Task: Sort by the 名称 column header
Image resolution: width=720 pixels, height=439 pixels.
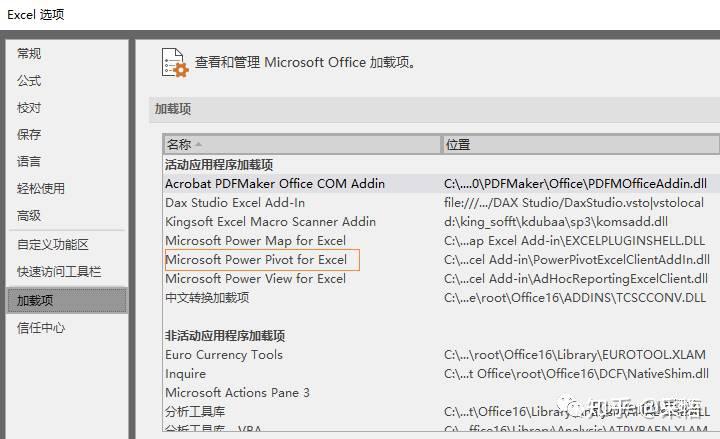Action: coord(302,144)
